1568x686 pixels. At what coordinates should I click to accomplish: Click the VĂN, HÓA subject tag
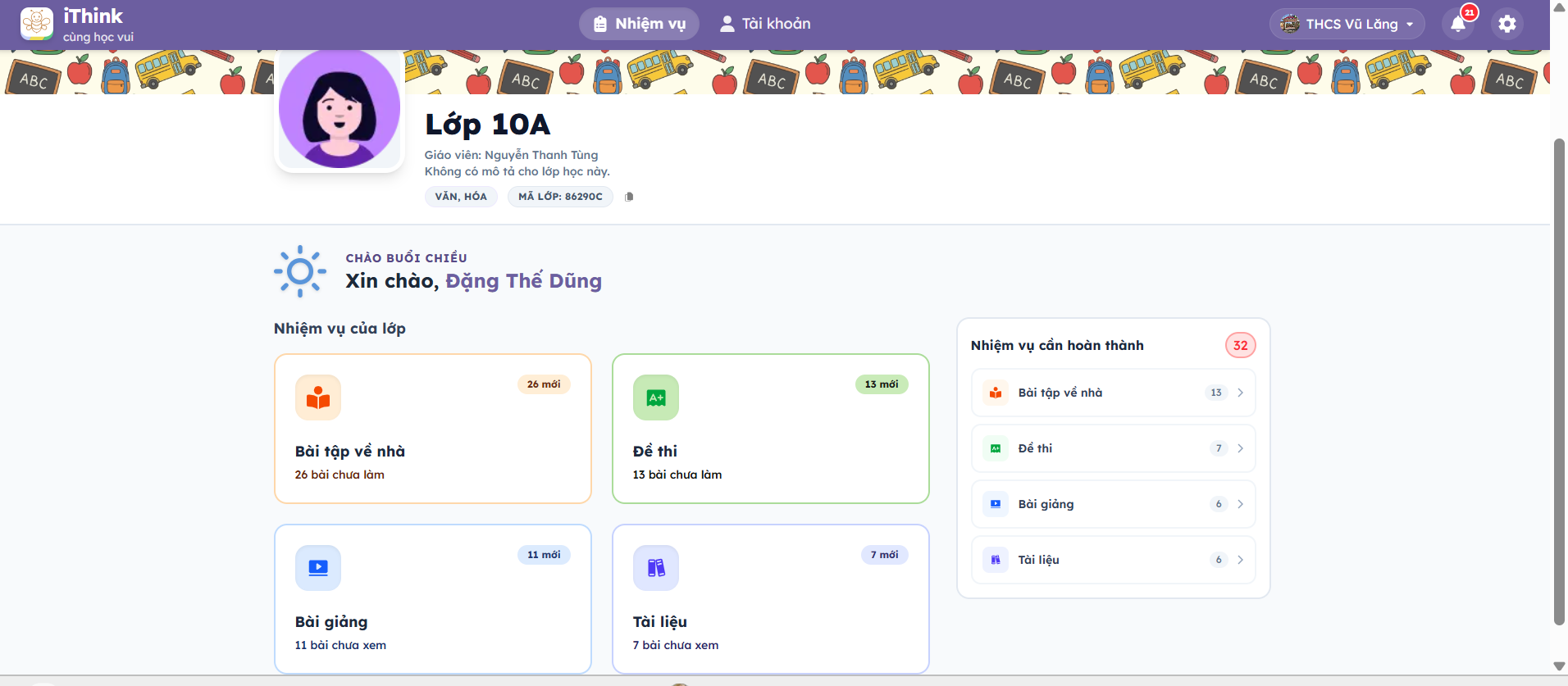click(x=461, y=197)
